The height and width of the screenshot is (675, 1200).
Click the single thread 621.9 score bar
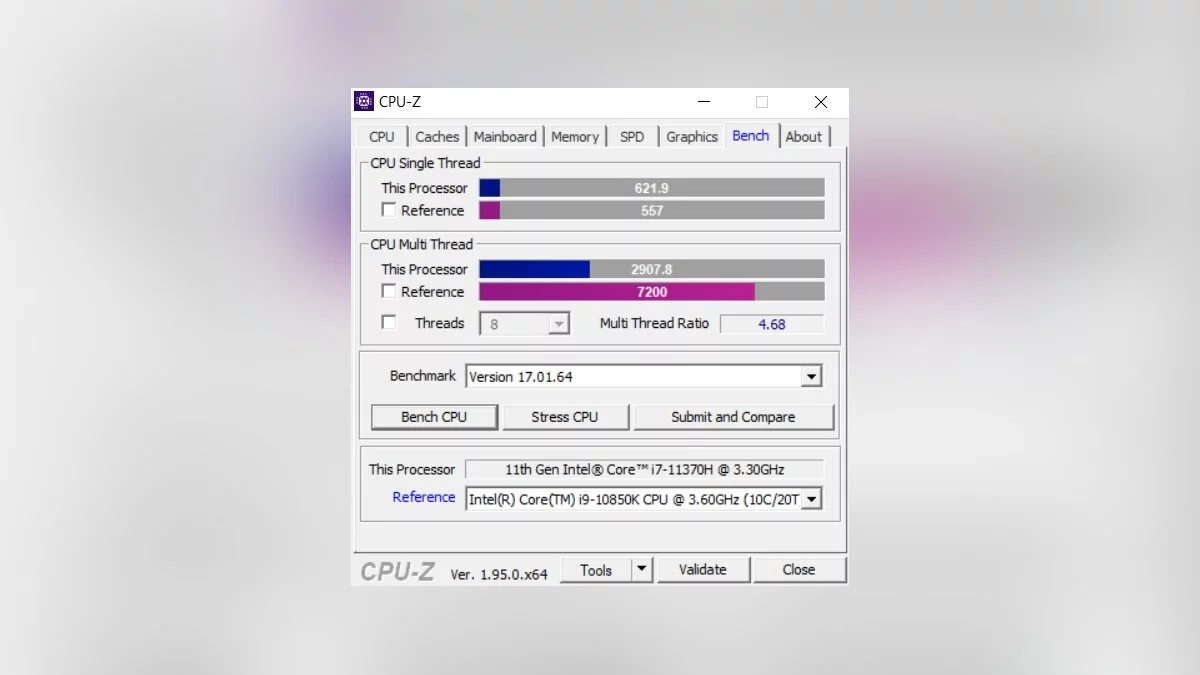pos(652,188)
